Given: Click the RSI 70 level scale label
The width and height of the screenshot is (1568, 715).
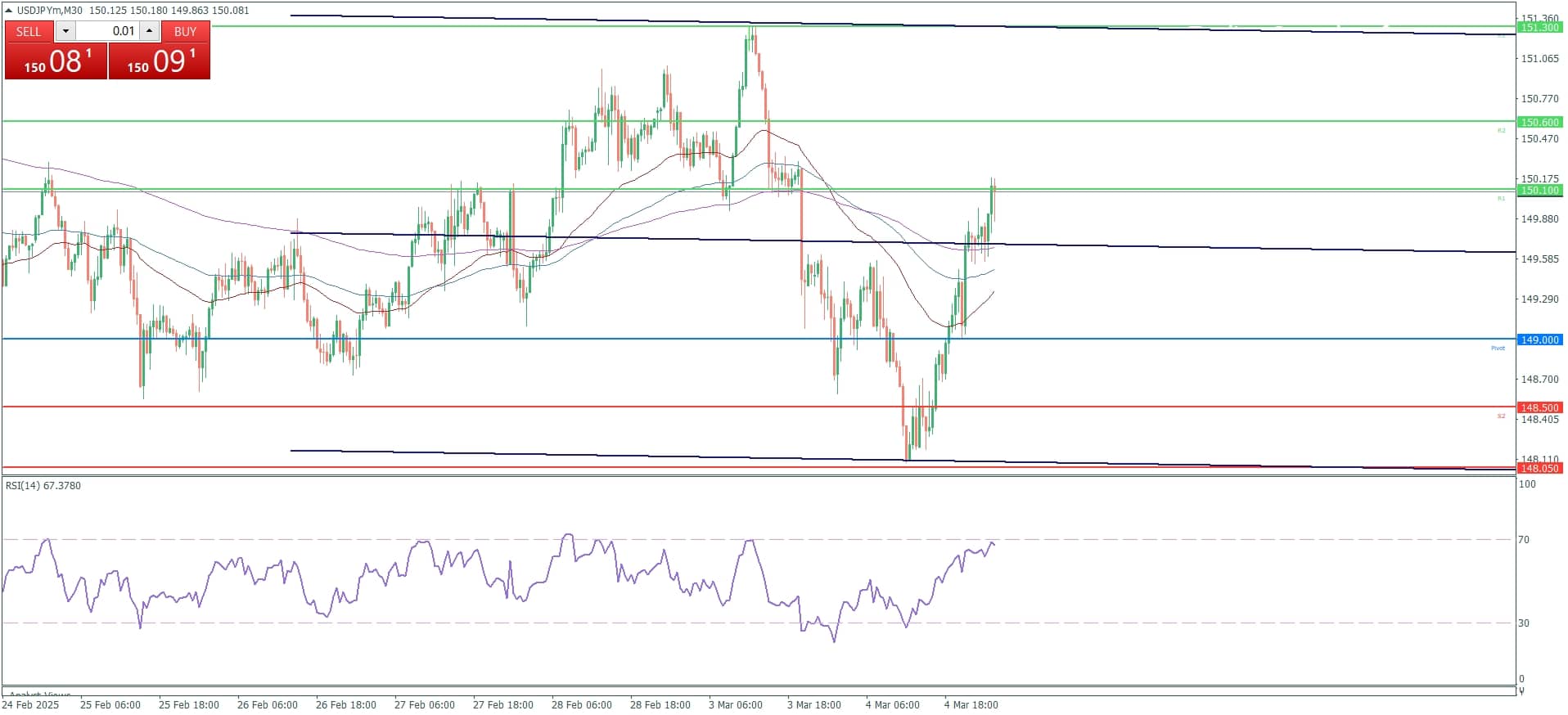Looking at the screenshot, I should pos(1524,540).
